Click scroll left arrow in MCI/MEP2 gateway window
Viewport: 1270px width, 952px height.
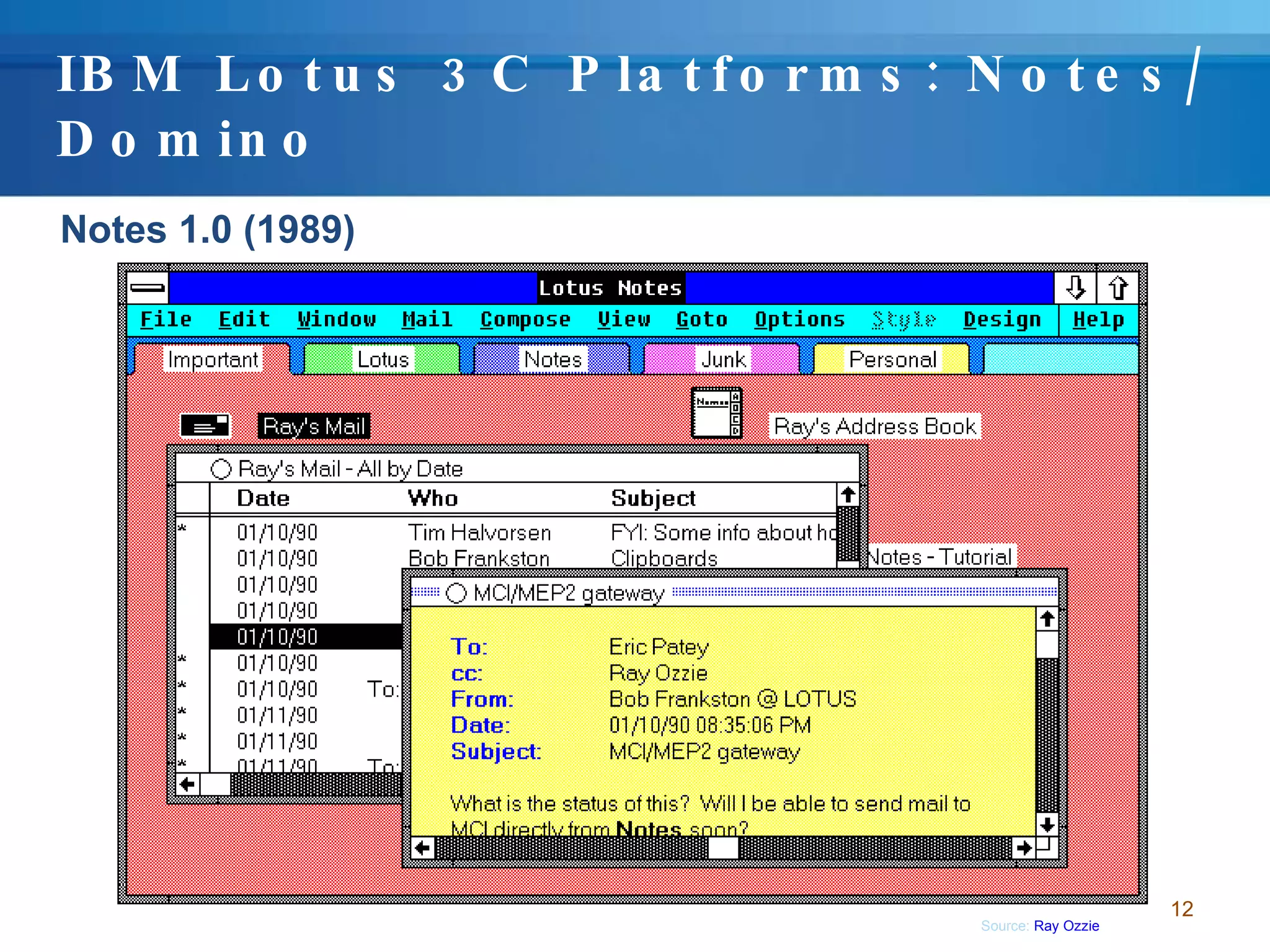click(x=423, y=847)
